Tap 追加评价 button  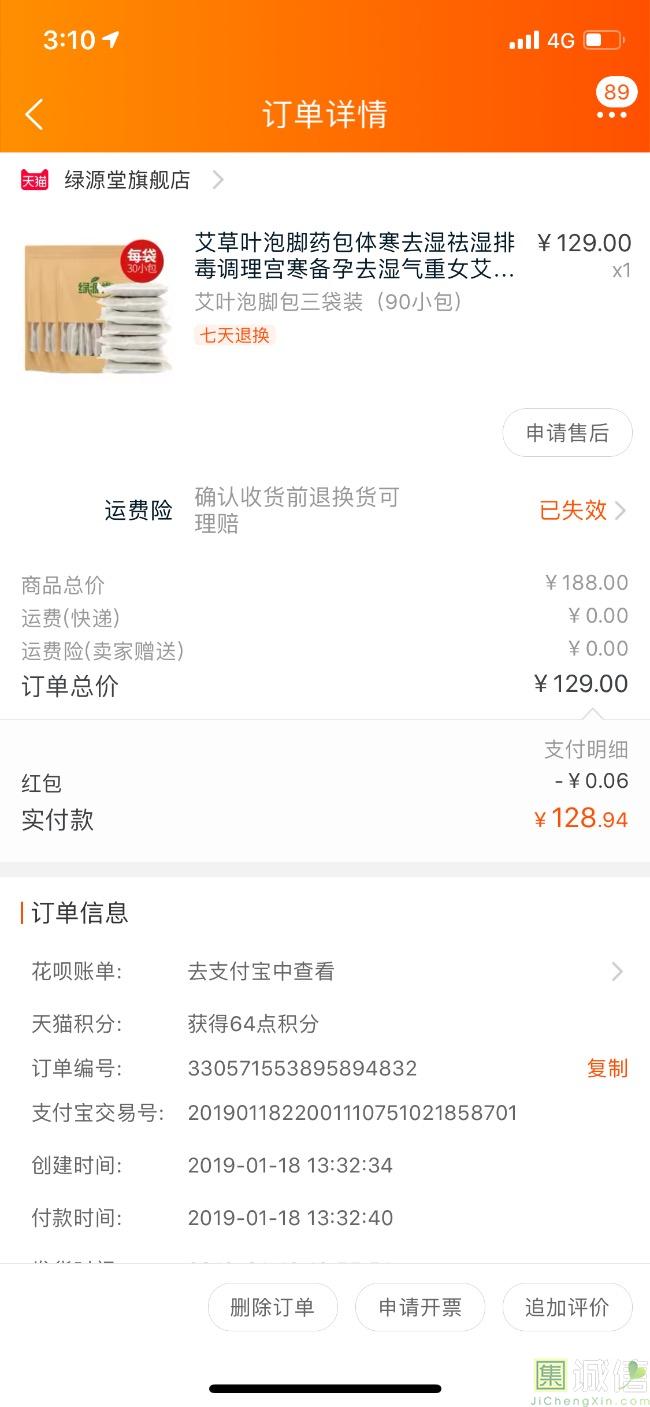567,1307
